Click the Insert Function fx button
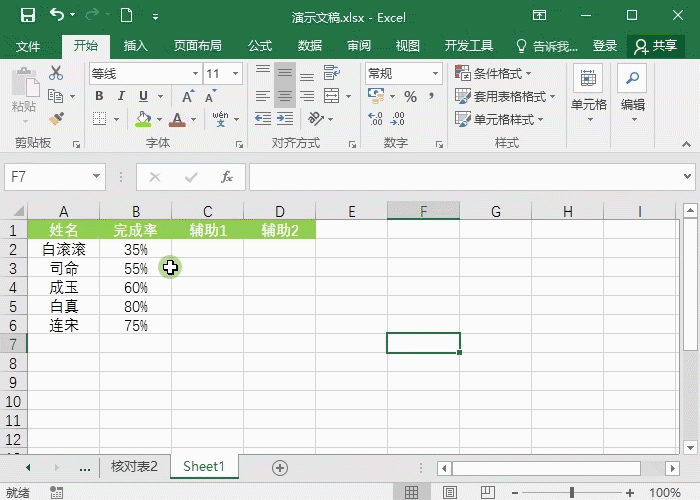The width and height of the screenshot is (700, 500). click(x=227, y=177)
